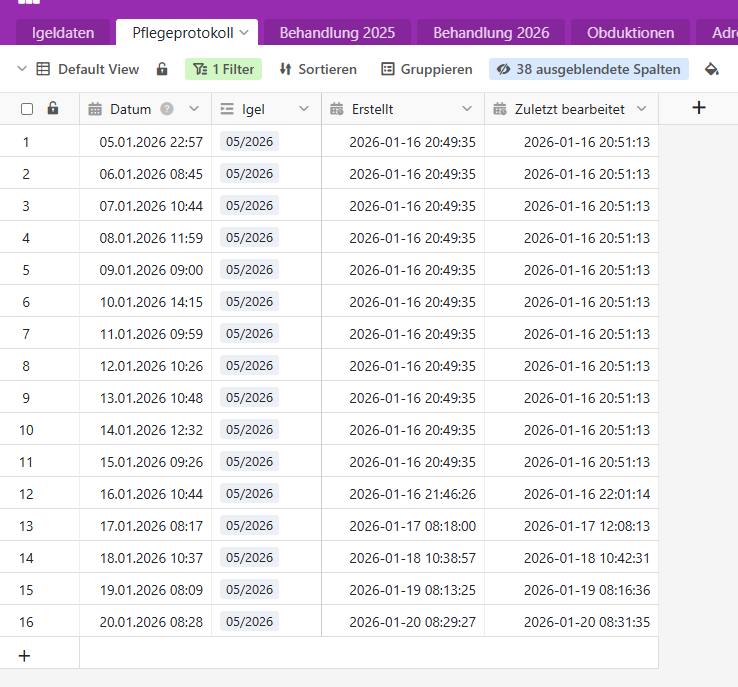
Task: Open the Igeldaten tab
Action: tap(63, 33)
